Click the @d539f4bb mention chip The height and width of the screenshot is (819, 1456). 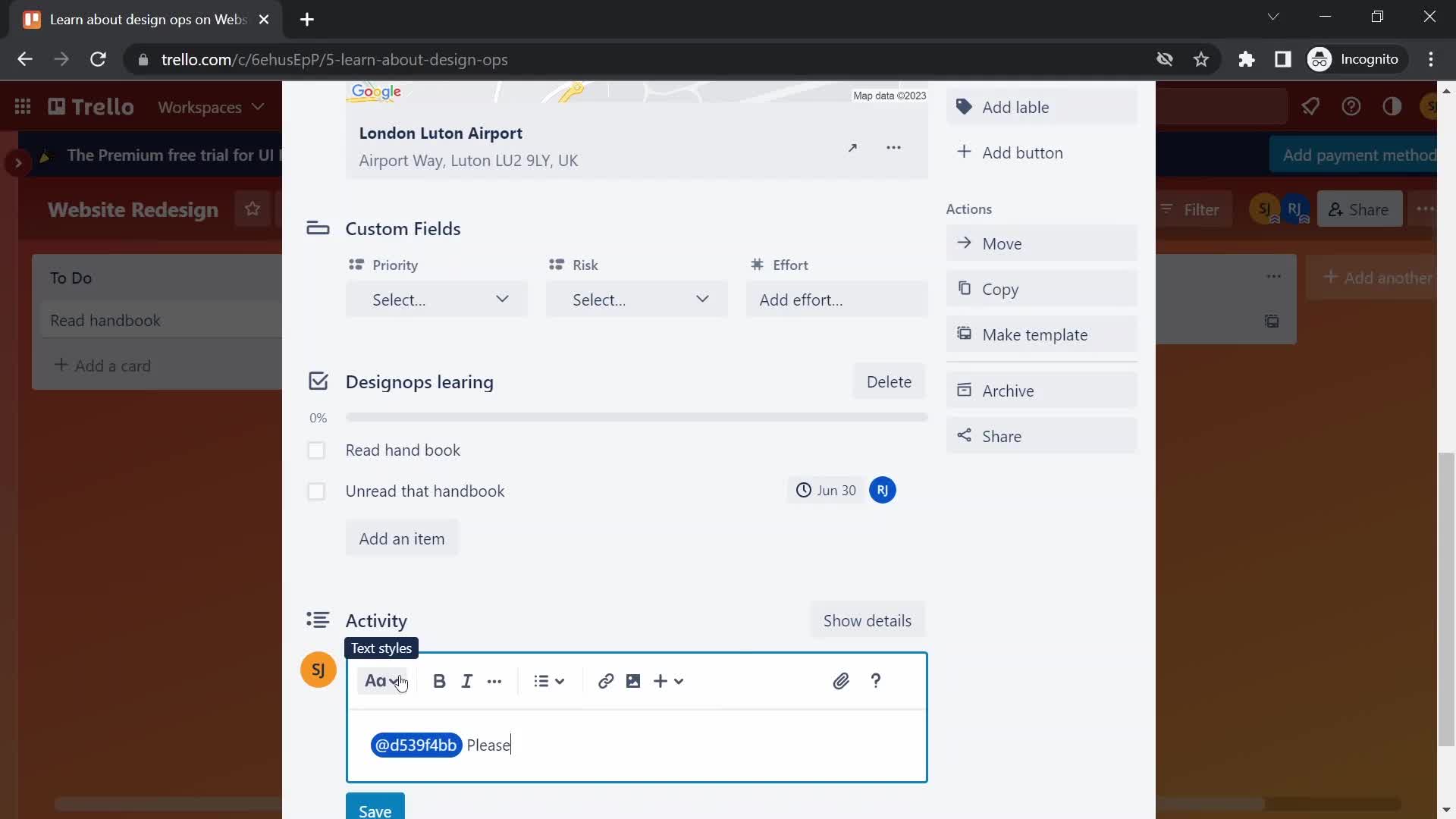[416, 745]
